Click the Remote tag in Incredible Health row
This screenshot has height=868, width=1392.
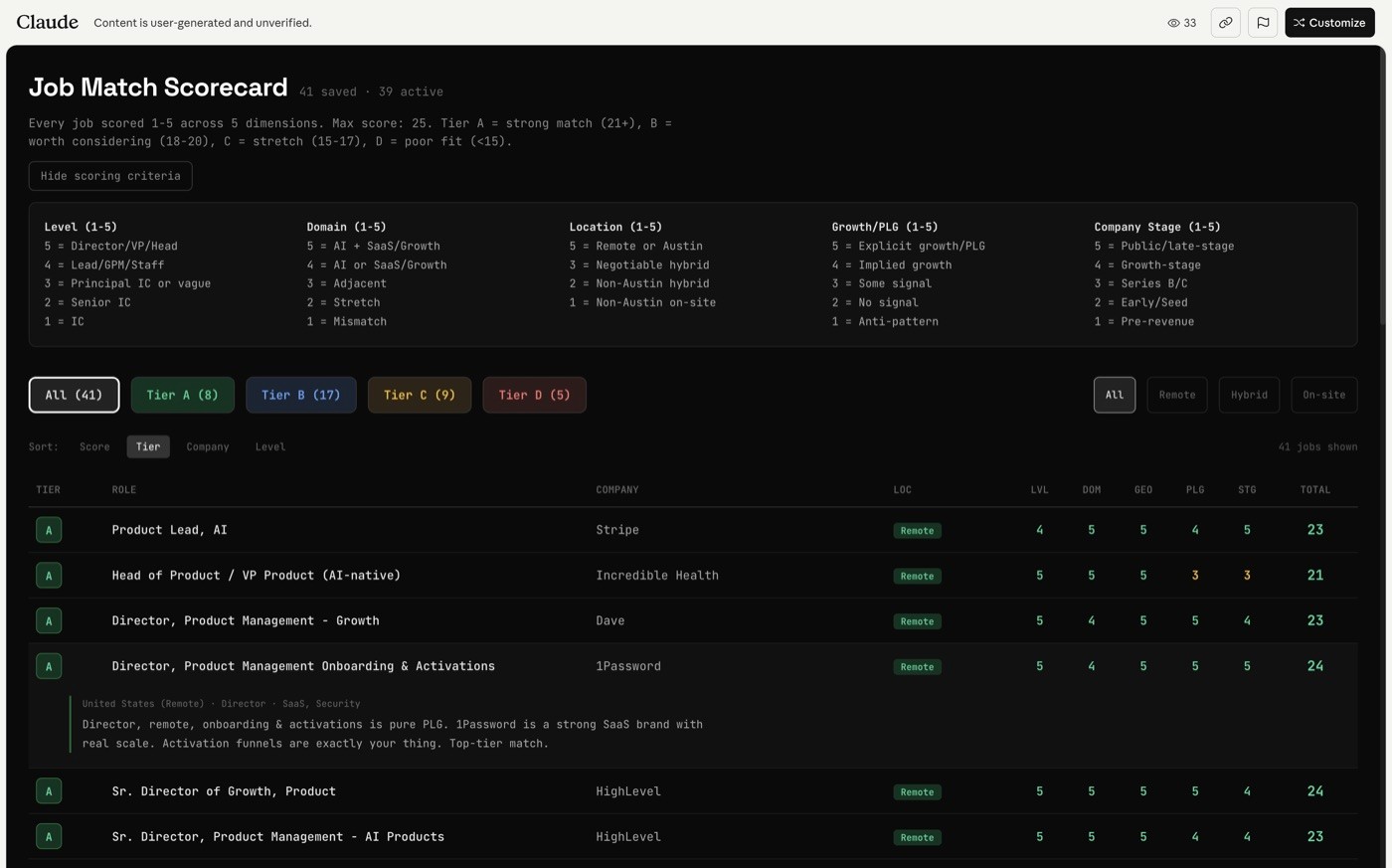click(917, 576)
